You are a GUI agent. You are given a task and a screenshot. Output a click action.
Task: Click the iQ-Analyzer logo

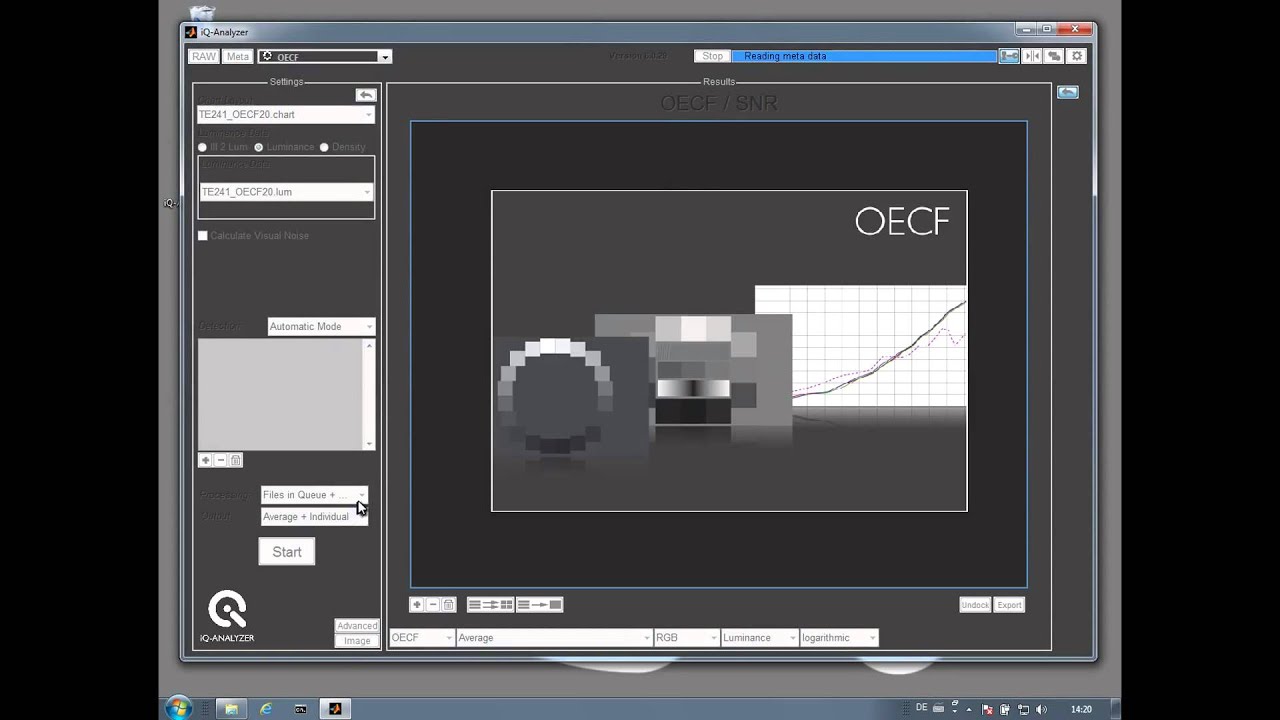pyautogui.click(x=227, y=616)
